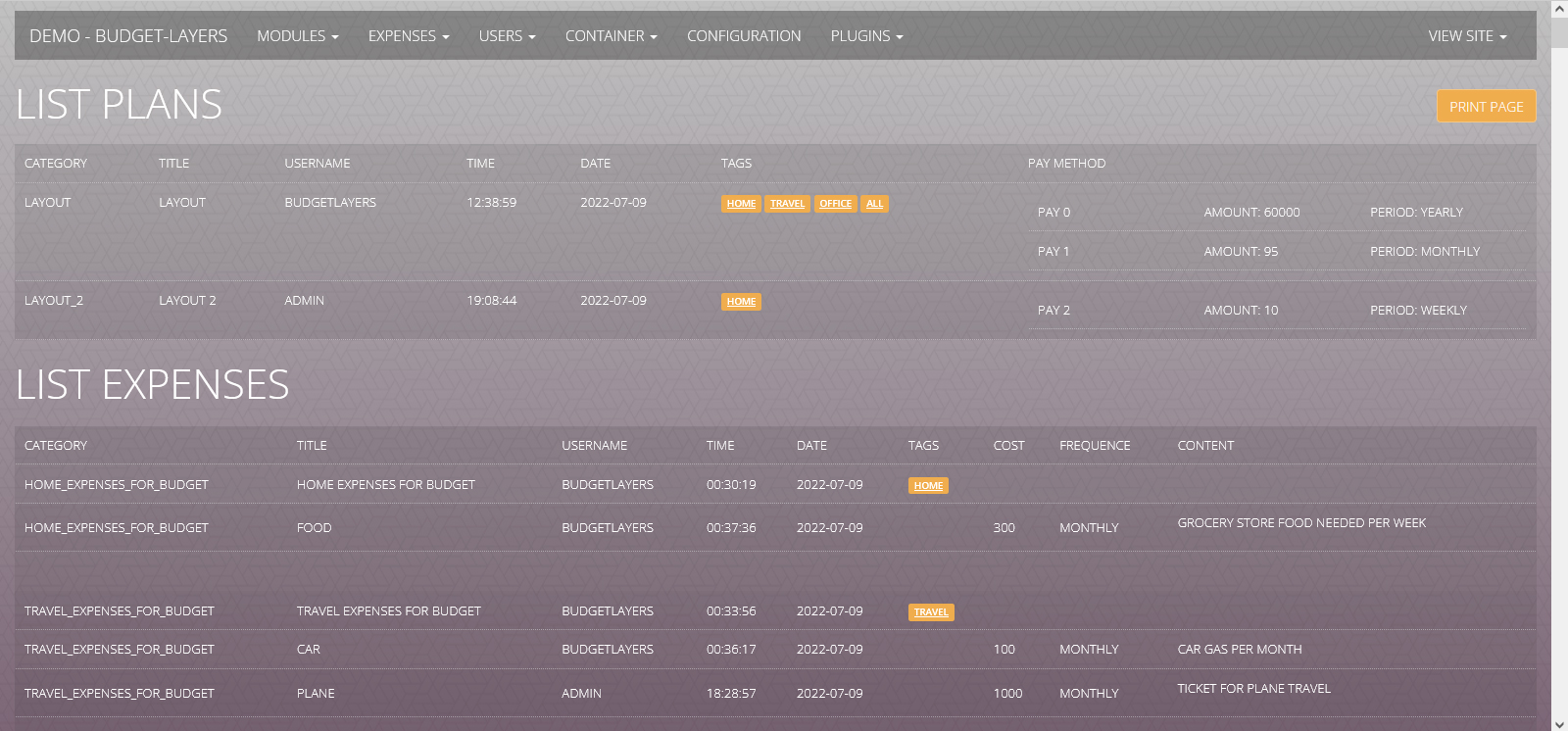Open the Users dropdown

(x=507, y=36)
